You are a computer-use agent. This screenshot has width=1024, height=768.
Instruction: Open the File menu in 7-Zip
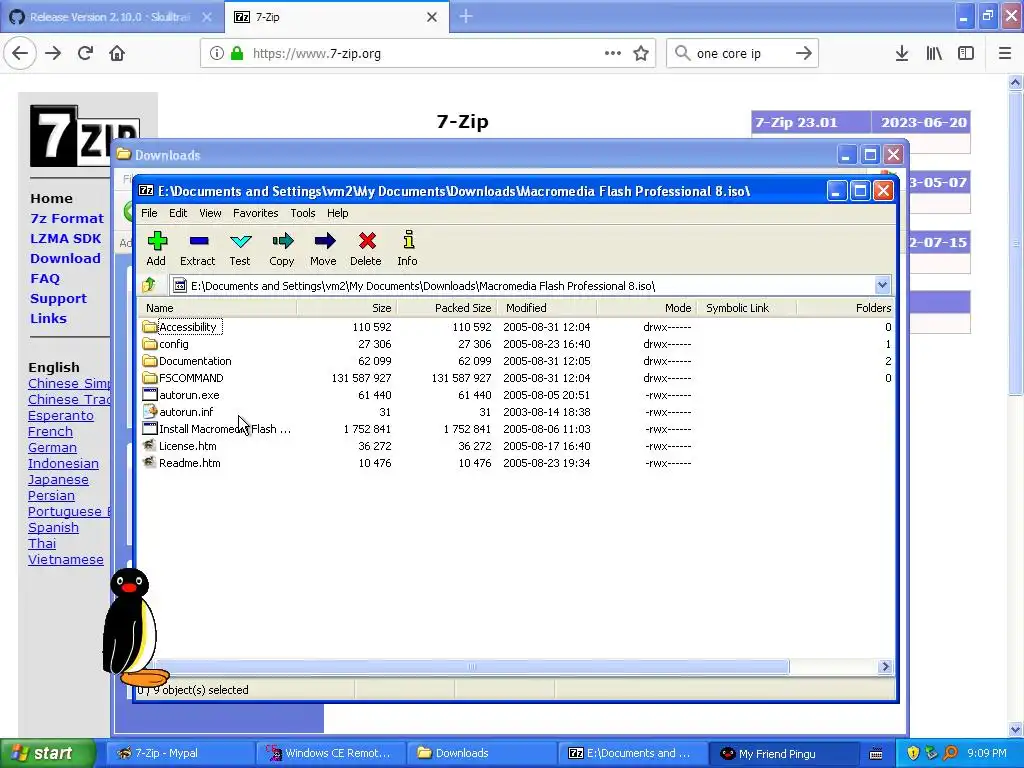[149, 213]
